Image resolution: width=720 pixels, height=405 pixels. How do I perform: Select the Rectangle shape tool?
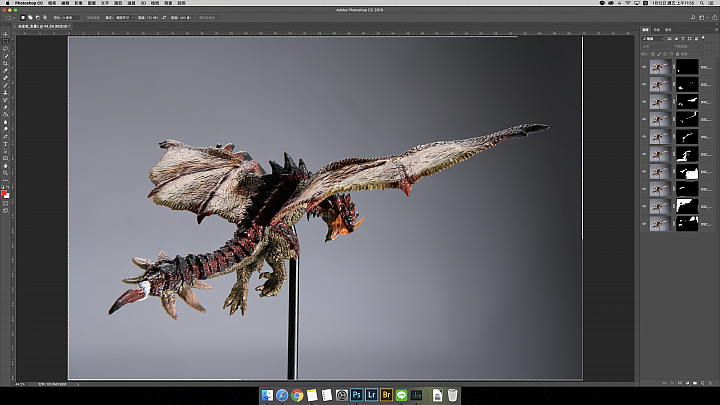pos(6,158)
